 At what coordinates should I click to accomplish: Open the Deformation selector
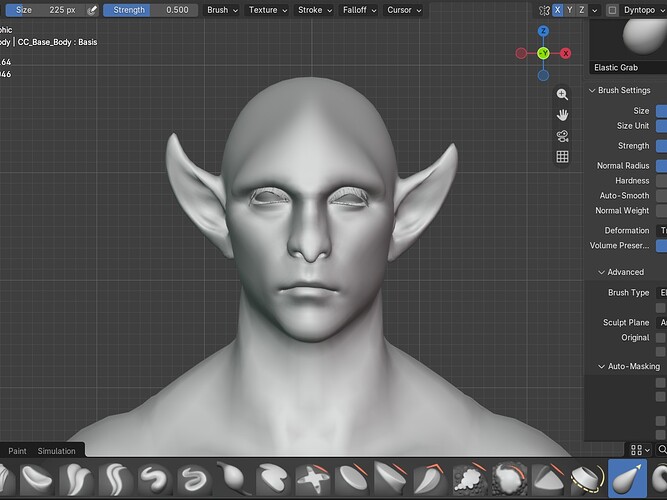point(661,230)
